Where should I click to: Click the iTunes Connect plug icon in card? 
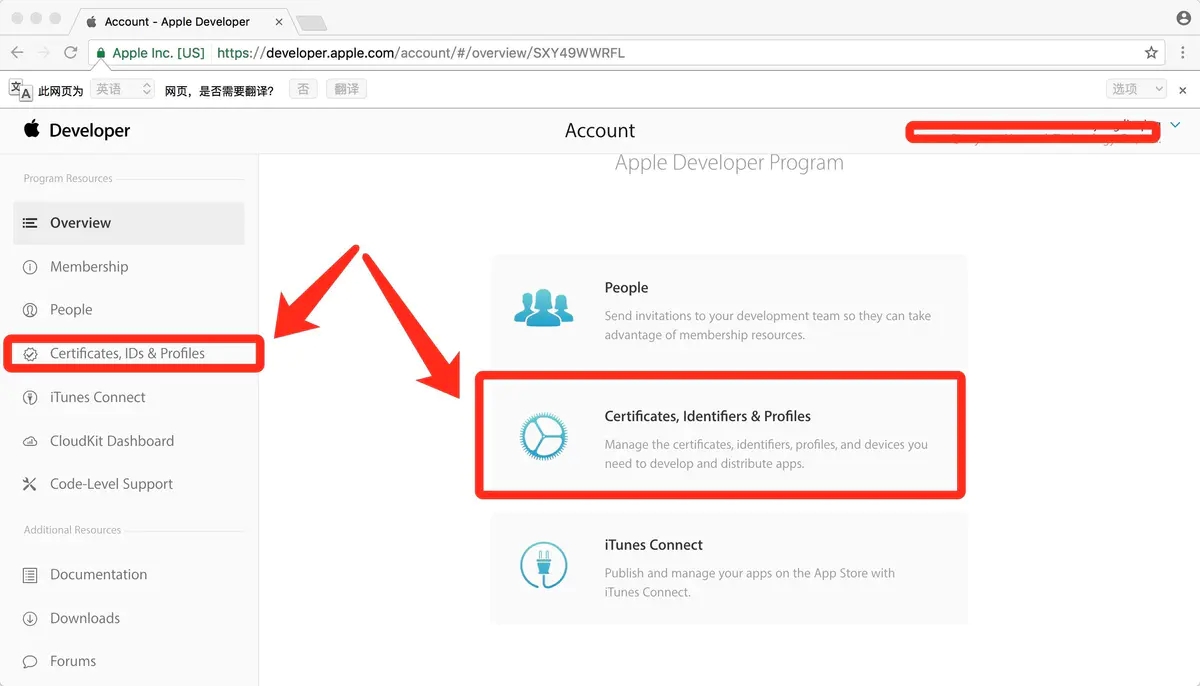[544, 565]
